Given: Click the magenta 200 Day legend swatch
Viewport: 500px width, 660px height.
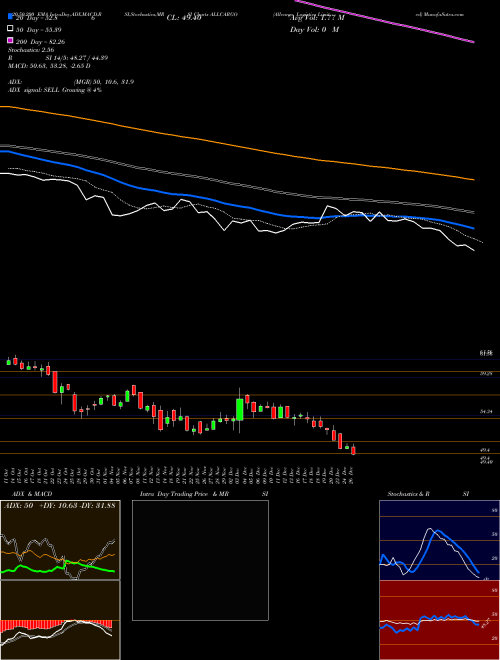Looking at the screenshot, I should (x=10, y=41).
